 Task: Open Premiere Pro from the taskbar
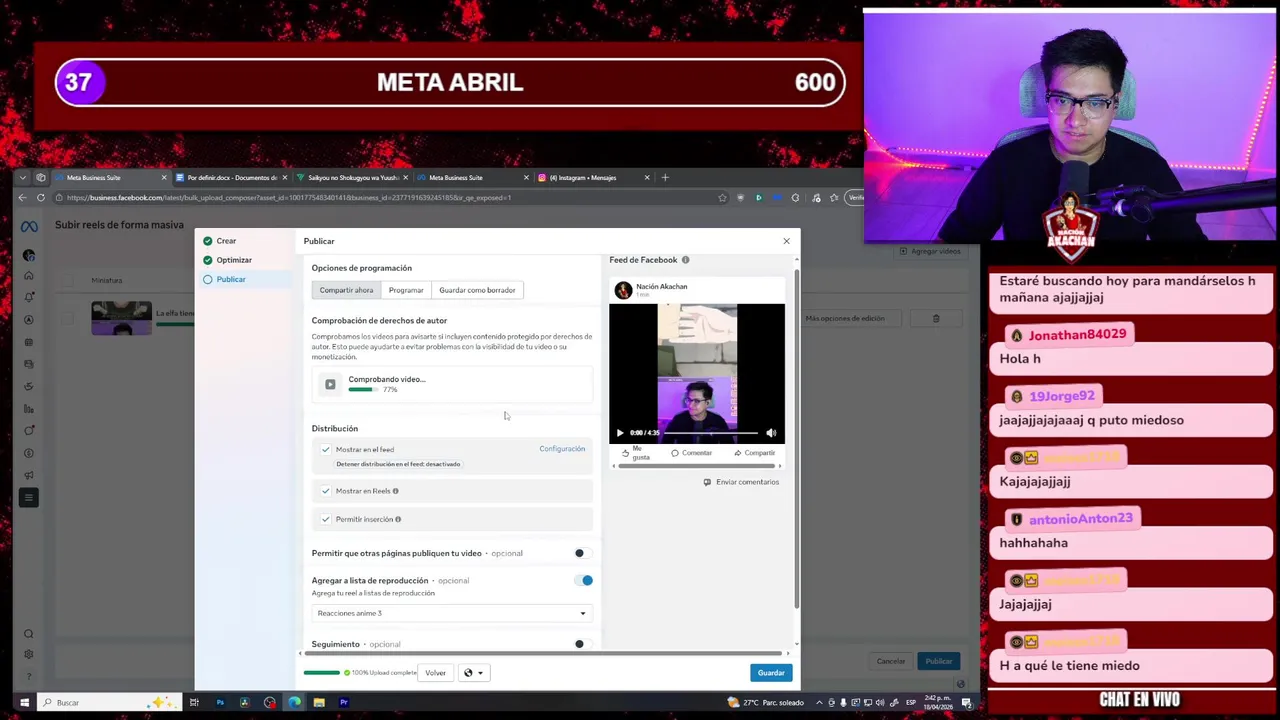(x=344, y=703)
